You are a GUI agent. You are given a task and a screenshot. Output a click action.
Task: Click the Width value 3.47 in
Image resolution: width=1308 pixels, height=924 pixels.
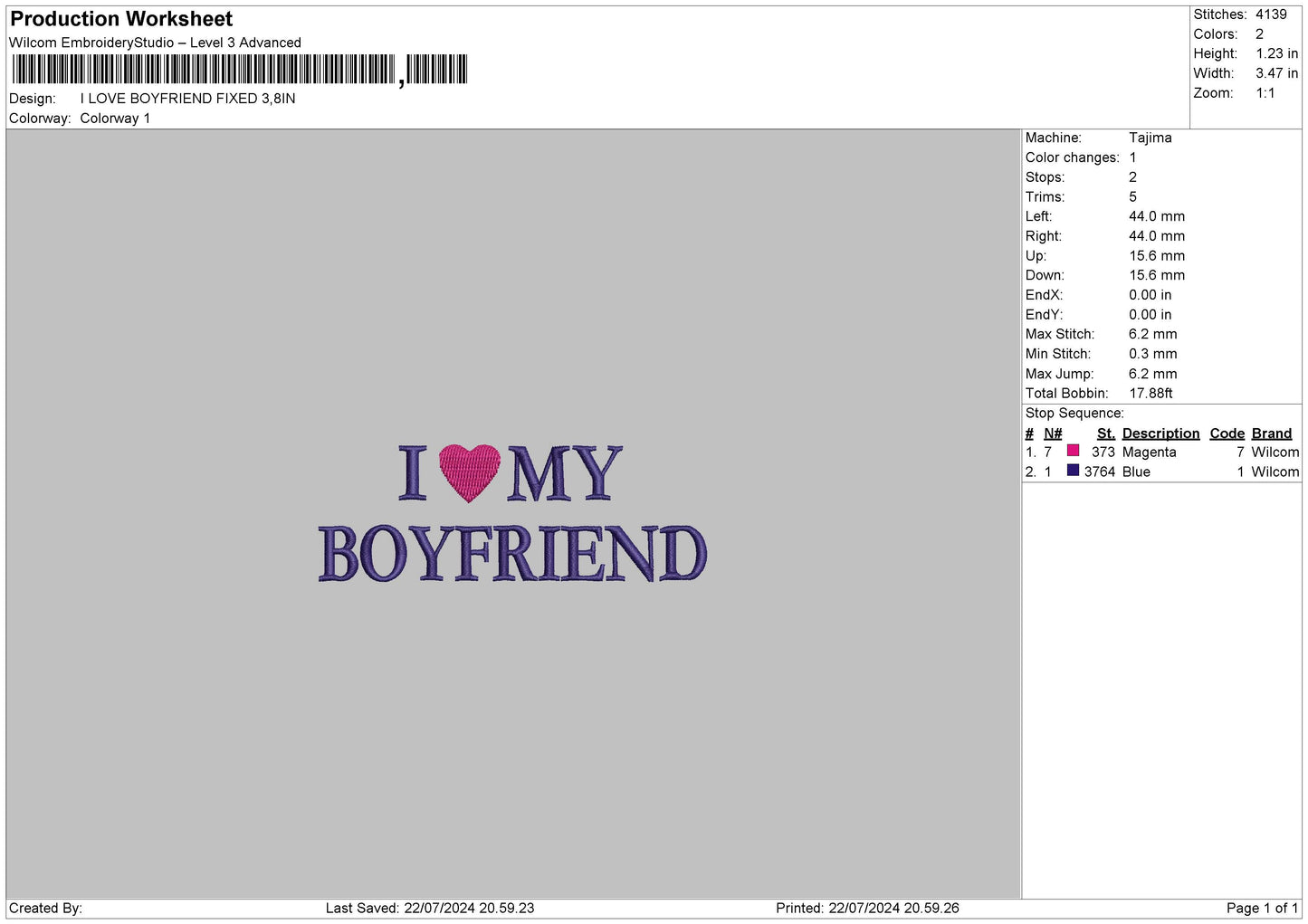pos(1276,73)
